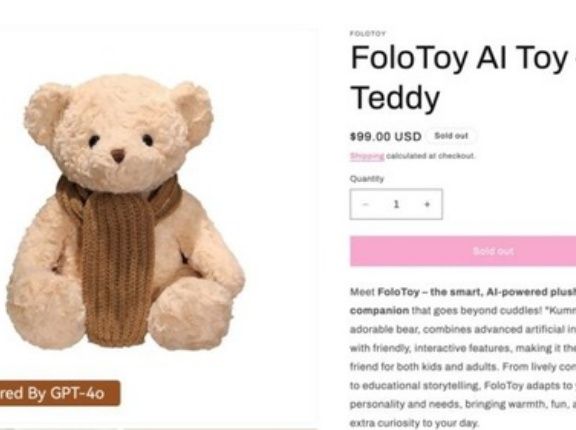The height and width of the screenshot is (430, 576).
Task: Open the Shipping policy link
Action: (x=367, y=156)
